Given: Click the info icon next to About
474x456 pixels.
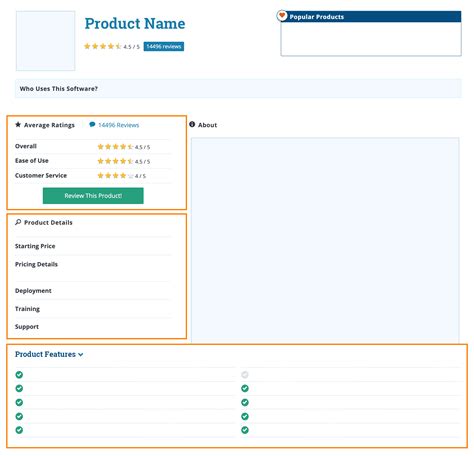Looking at the screenshot, I should pyautogui.click(x=192, y=124).
